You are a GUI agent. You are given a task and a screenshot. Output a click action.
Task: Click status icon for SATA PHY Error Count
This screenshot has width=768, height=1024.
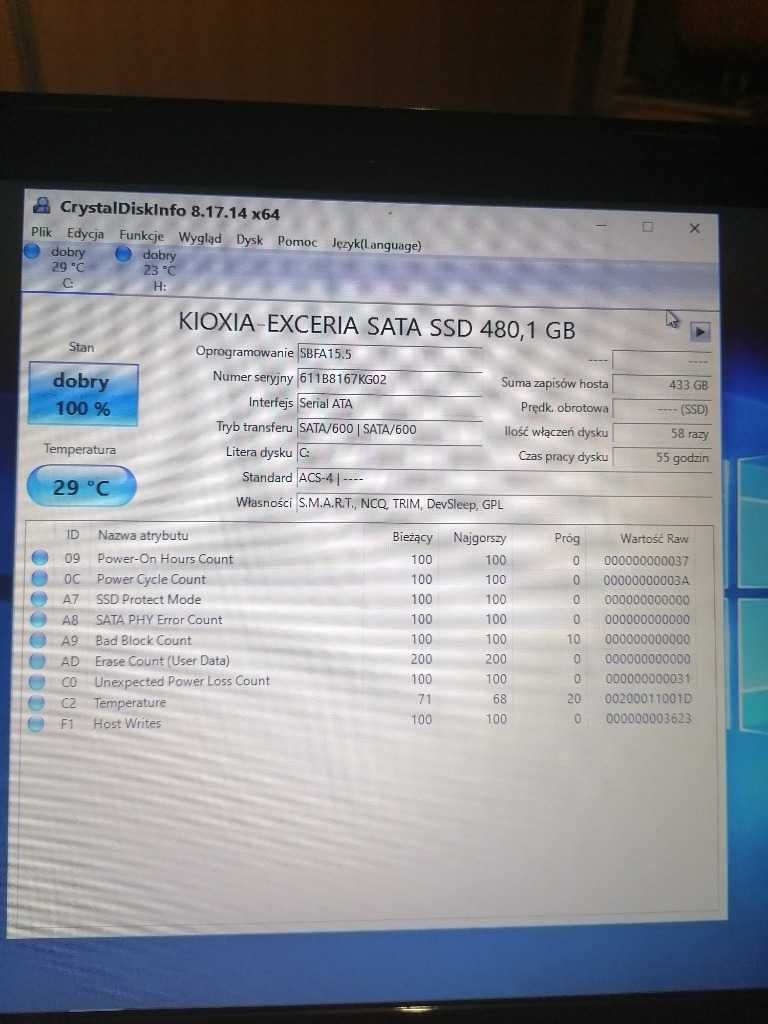[38, 619]
